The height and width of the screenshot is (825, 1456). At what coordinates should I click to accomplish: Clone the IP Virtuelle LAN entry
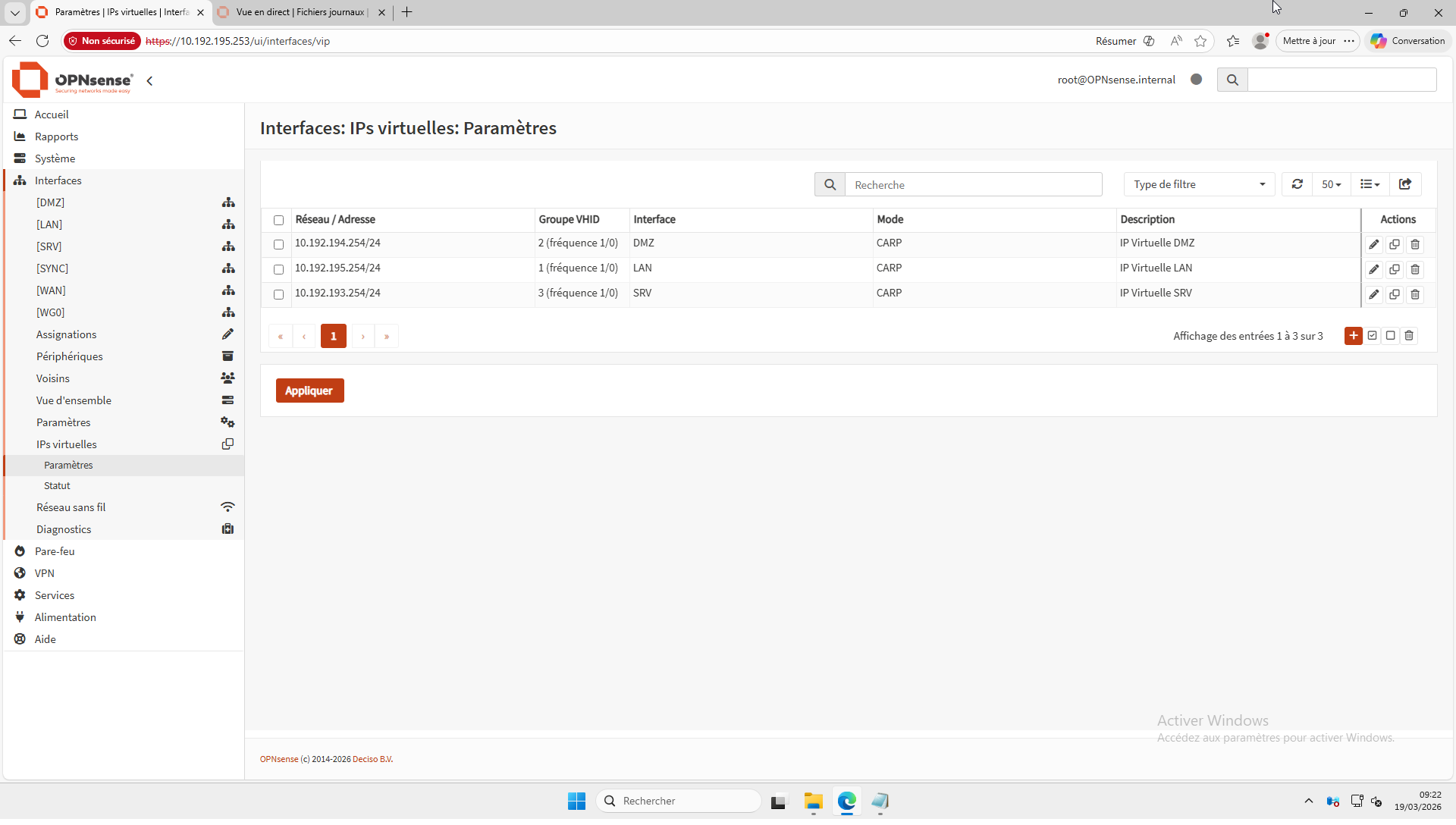click(1394, 269)
